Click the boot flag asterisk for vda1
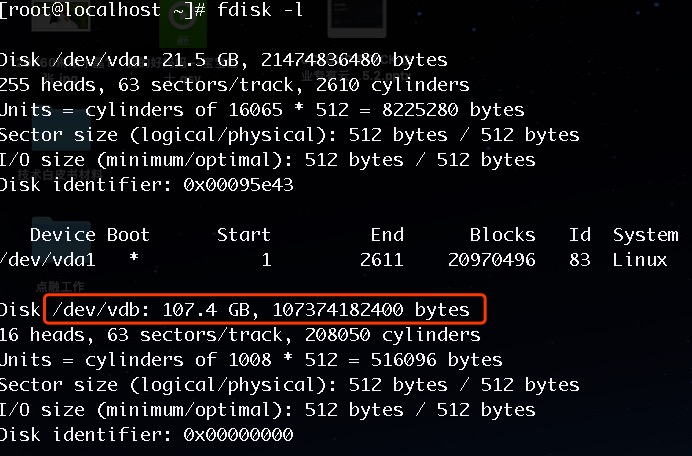Screen dimensions: 692x456 click(134, 258)
